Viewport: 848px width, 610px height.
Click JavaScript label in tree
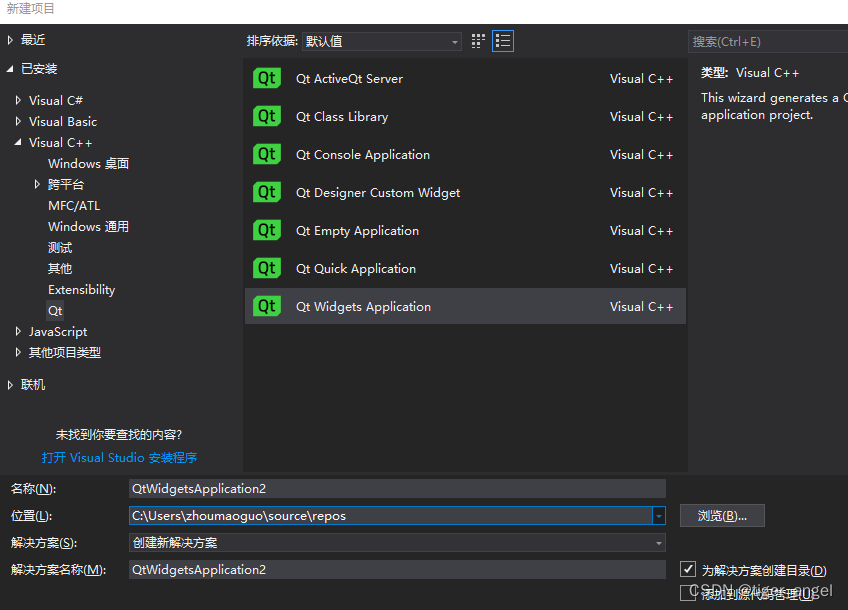click(x=58, y=331)
